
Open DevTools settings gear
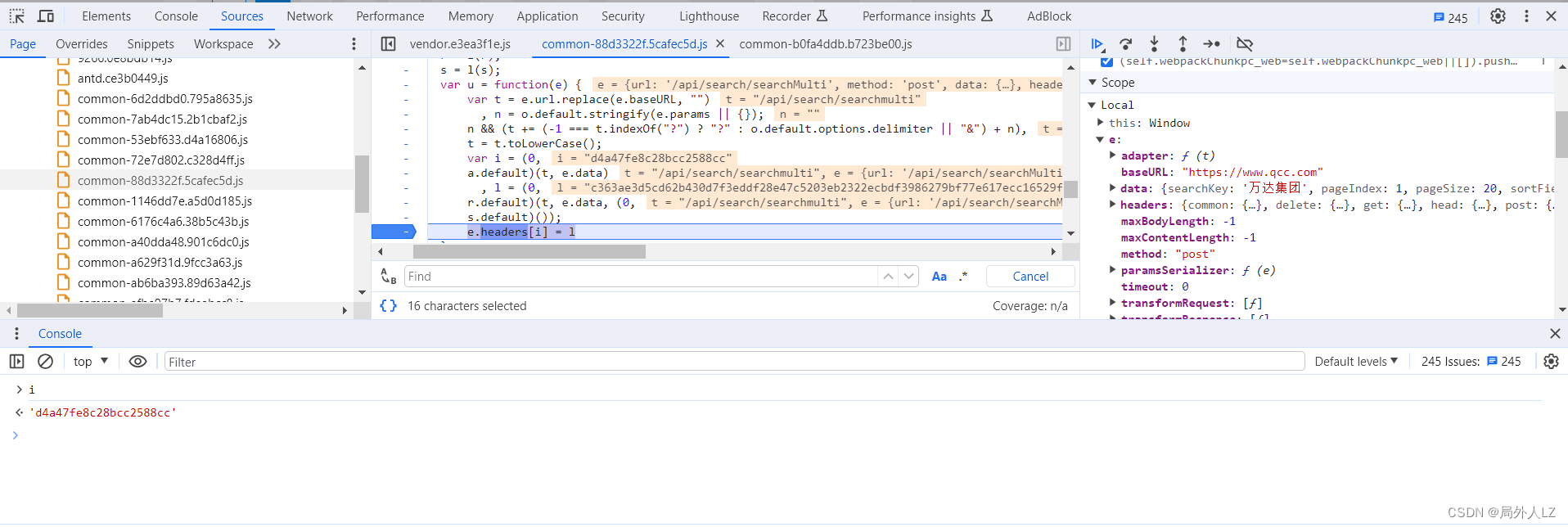[1498, 16]
